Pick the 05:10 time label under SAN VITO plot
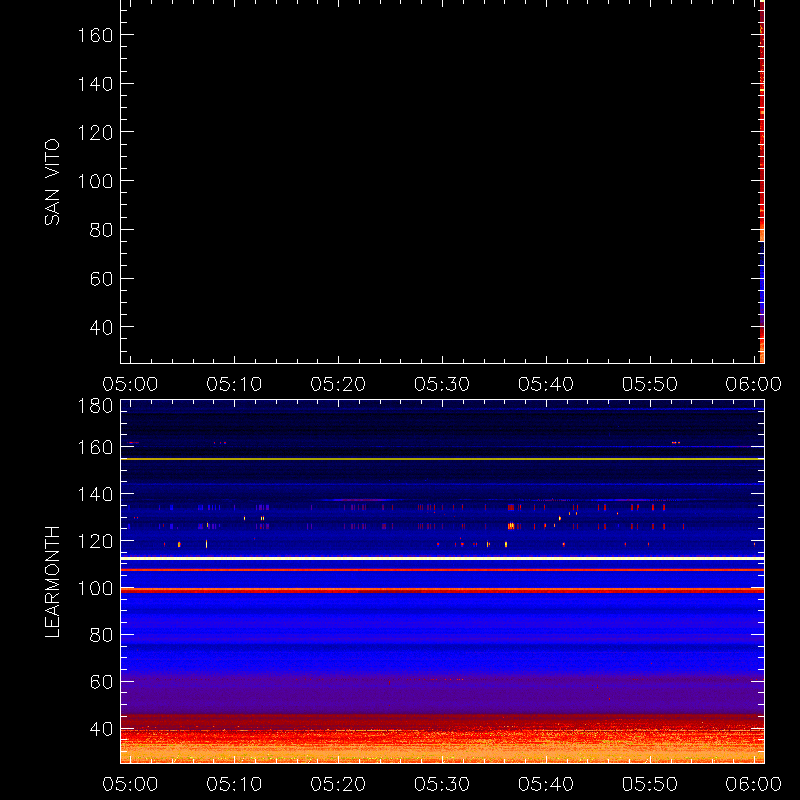 click(x=234, y=384)
